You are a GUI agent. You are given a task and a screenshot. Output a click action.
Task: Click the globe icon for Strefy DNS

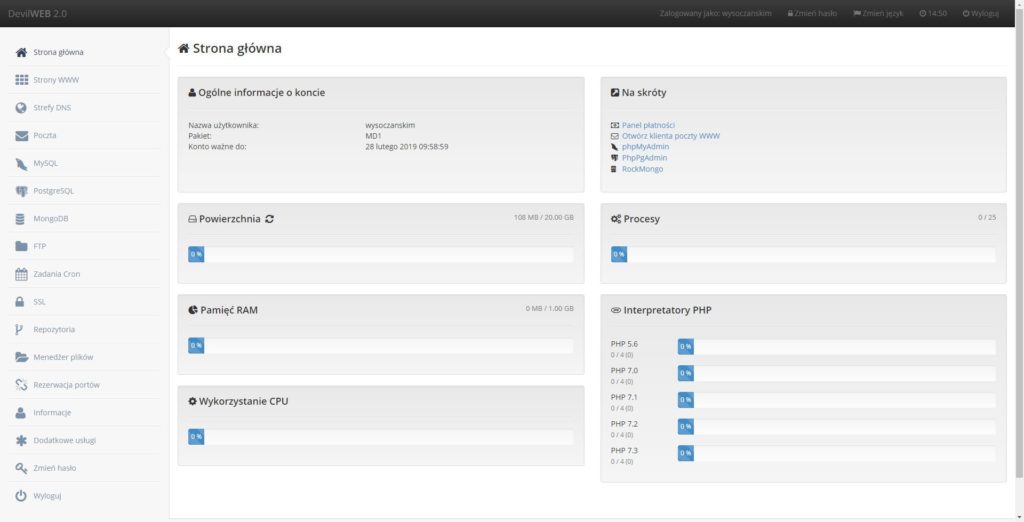pos(21,108)
